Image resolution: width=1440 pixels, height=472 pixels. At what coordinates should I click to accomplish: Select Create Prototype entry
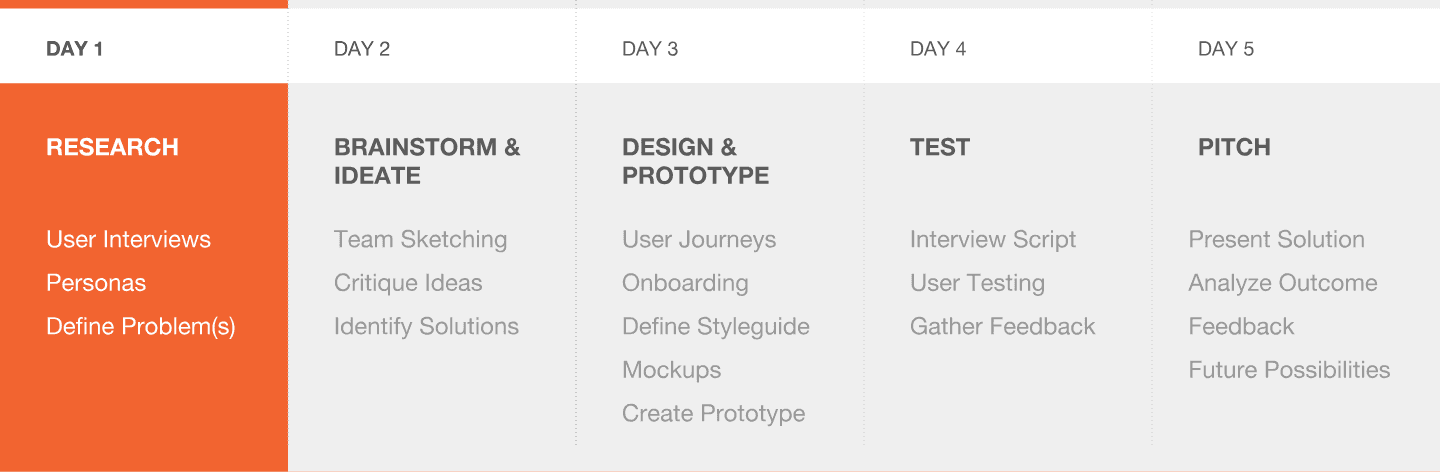tap(713, 413)
